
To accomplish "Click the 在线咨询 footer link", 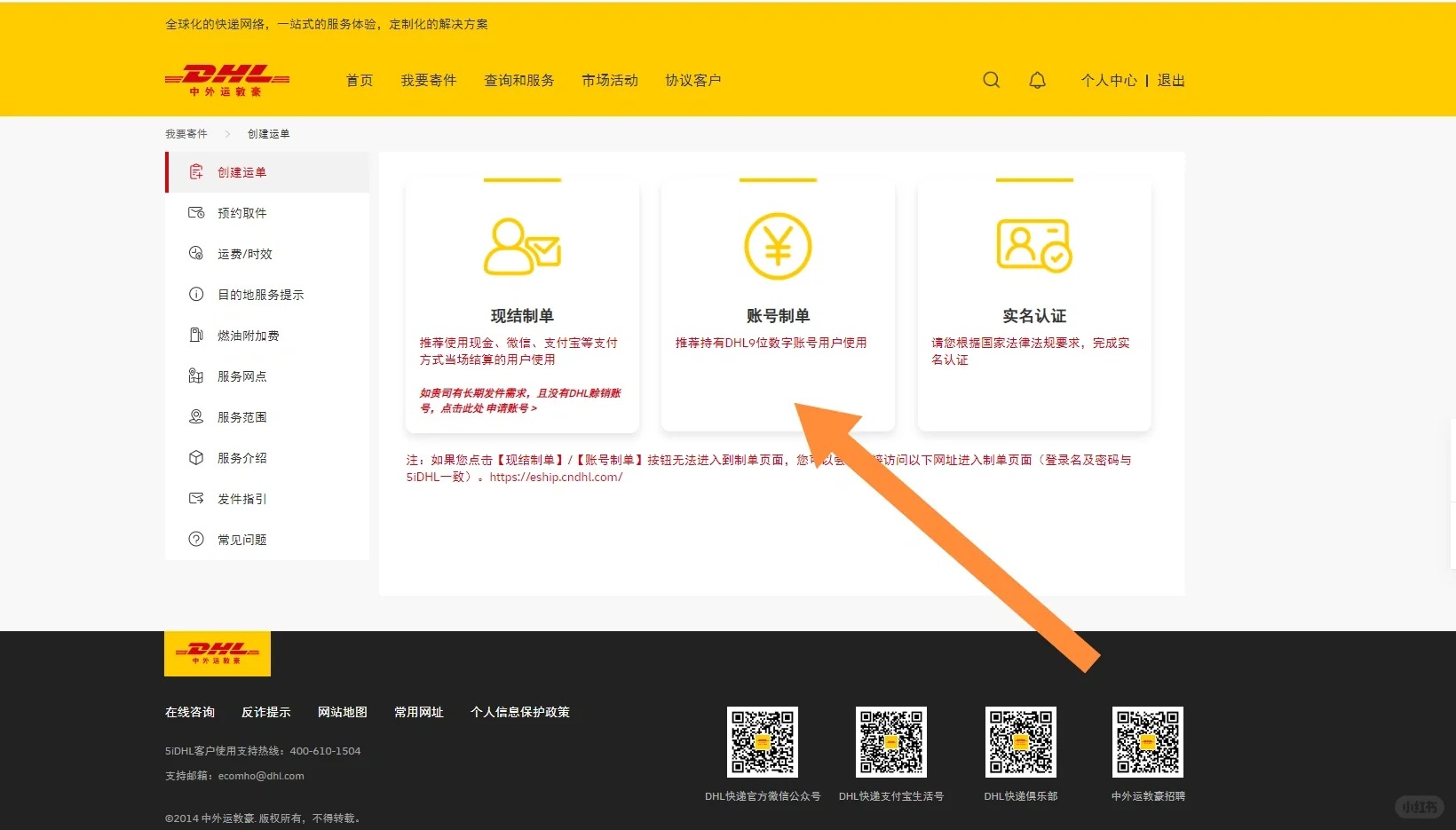I will [x=190, y=712].
